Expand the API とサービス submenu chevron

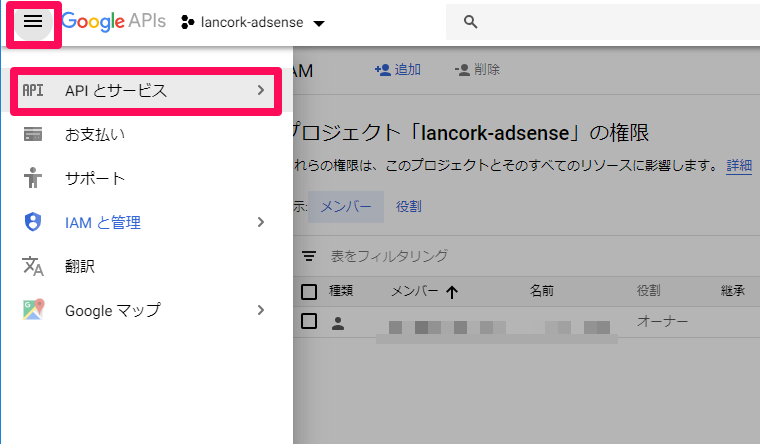[261, 90]
